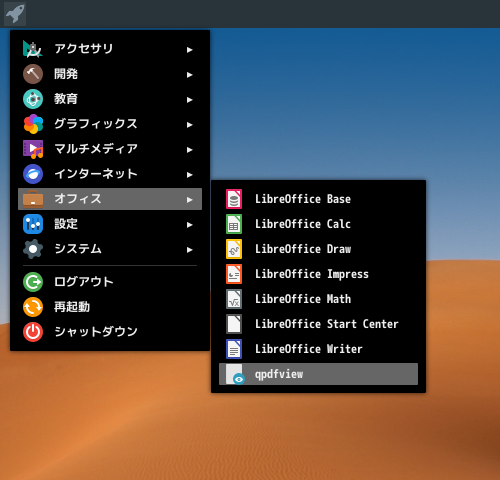Viewport: 500px width, 480px height.
Task: Open the 教育 menu entry
Action: coord(110,99)
